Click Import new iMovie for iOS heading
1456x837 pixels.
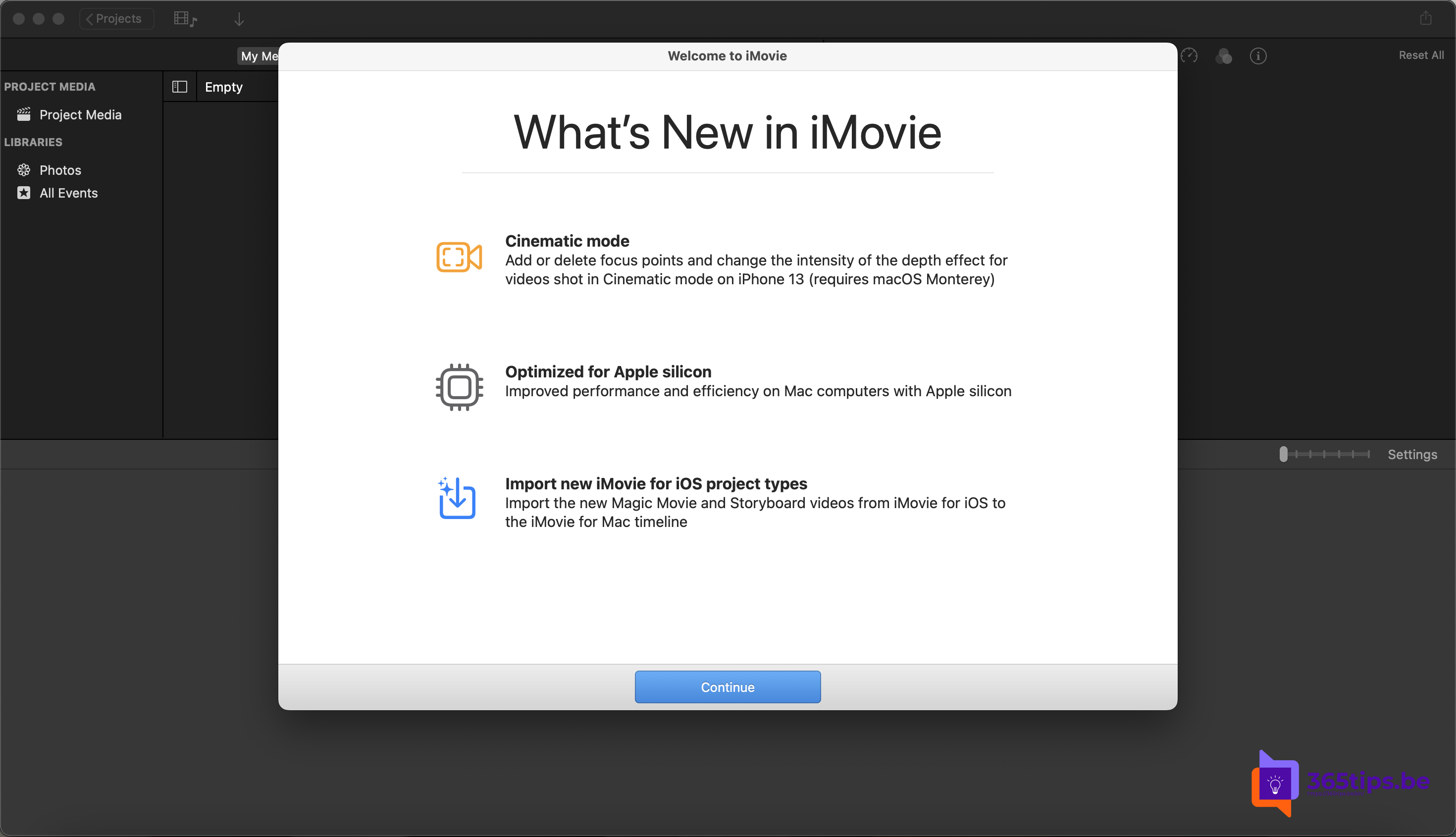(656, 483)
